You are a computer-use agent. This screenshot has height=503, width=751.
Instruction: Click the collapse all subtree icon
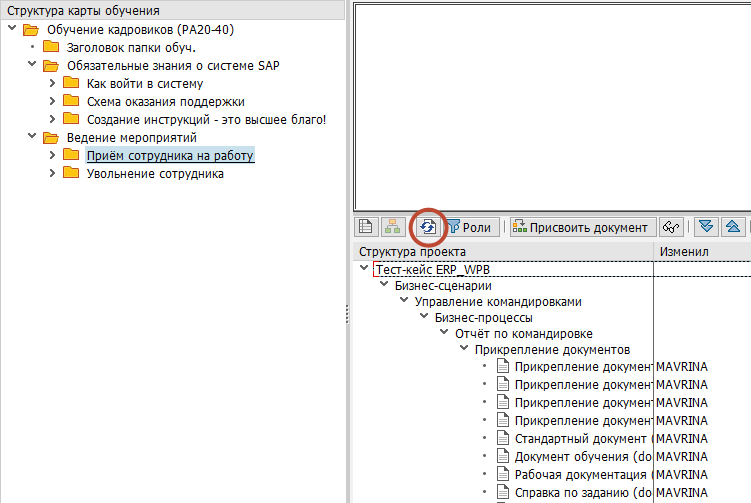pos(733,227)
